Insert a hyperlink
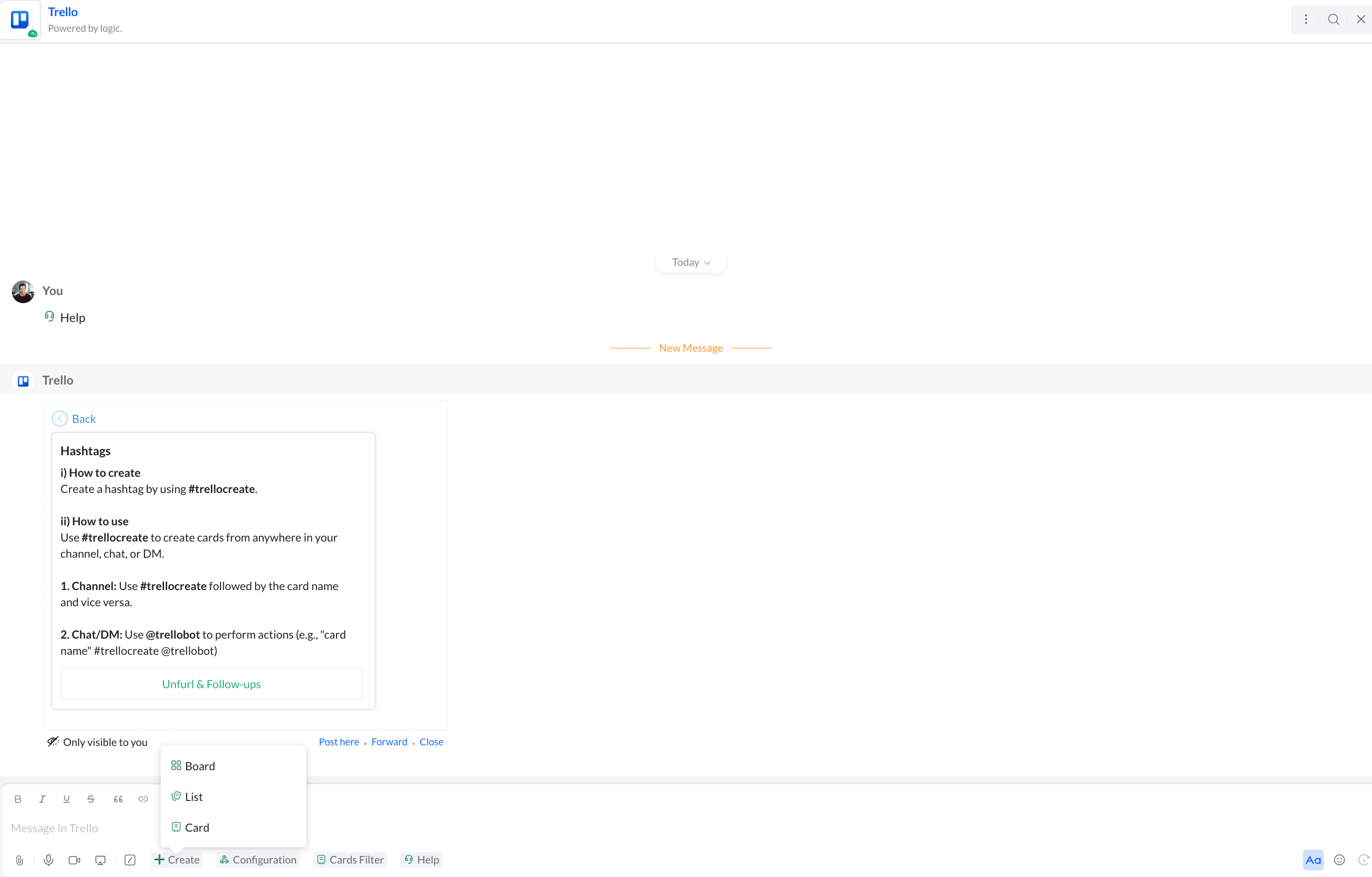The width and height of the screenshot is (1372, 877). tap(143, 799)
